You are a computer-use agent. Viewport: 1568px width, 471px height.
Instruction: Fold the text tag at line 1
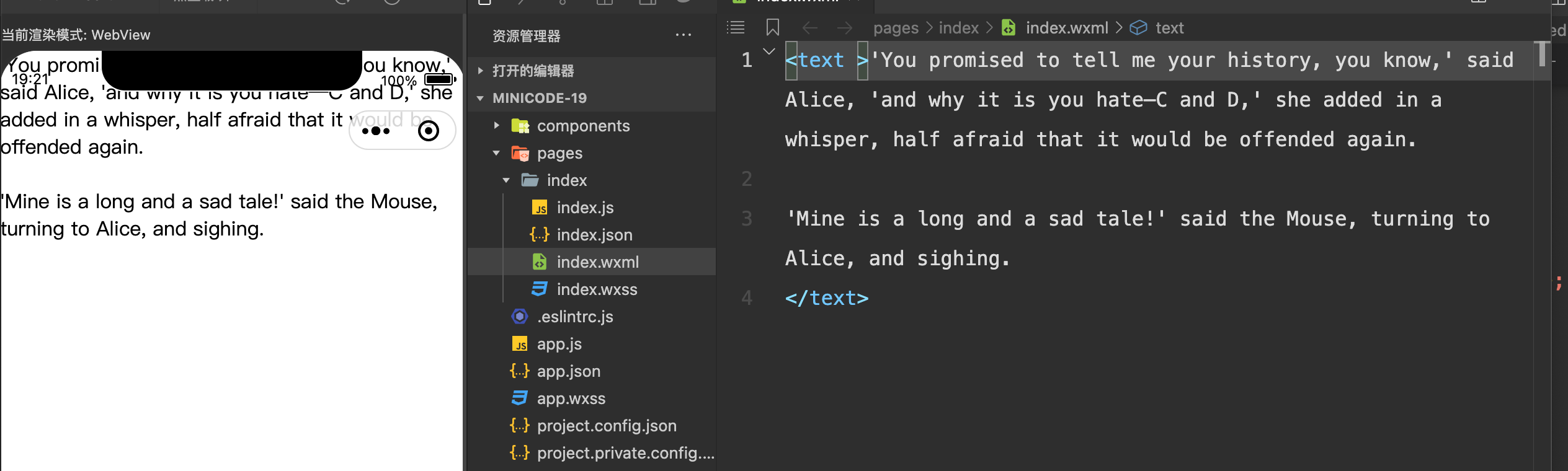coord(769,51)
